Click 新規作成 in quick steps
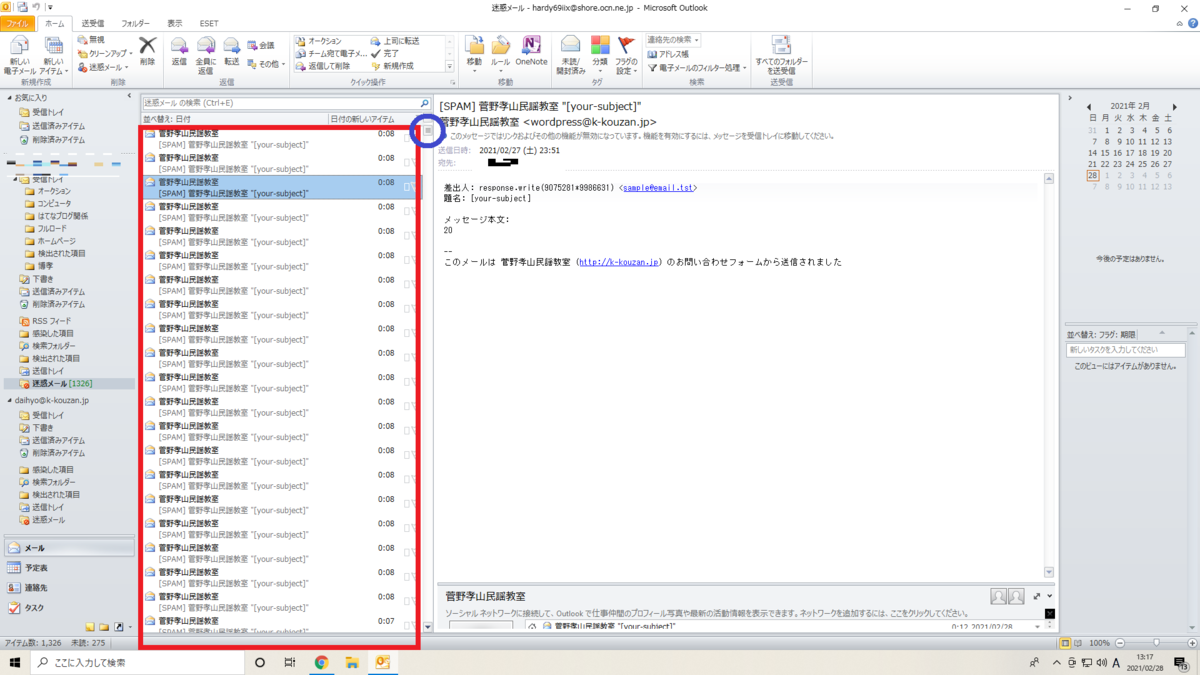1200x675 pixels. tap(391, 65)
